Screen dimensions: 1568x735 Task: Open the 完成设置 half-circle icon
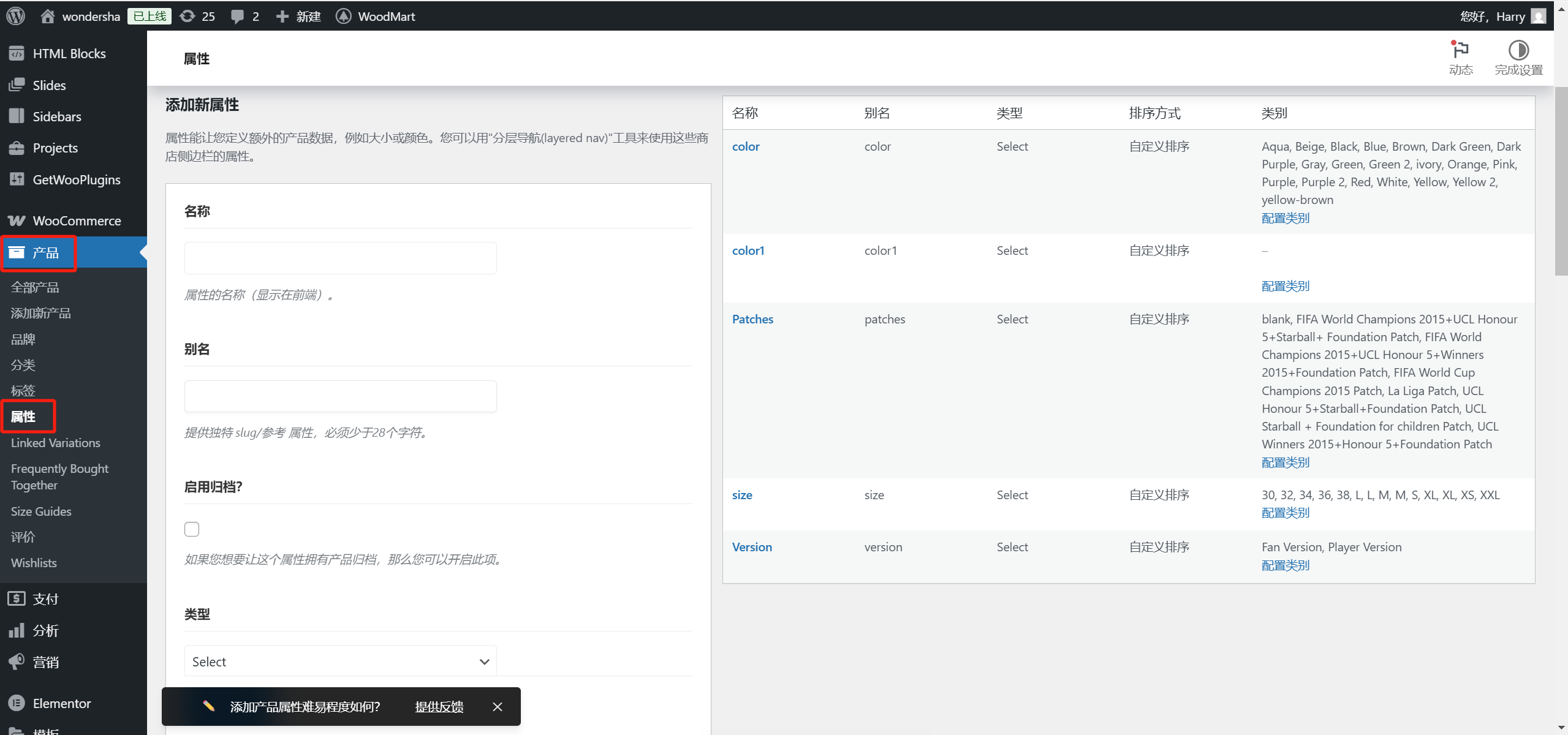click(1518, 50)
